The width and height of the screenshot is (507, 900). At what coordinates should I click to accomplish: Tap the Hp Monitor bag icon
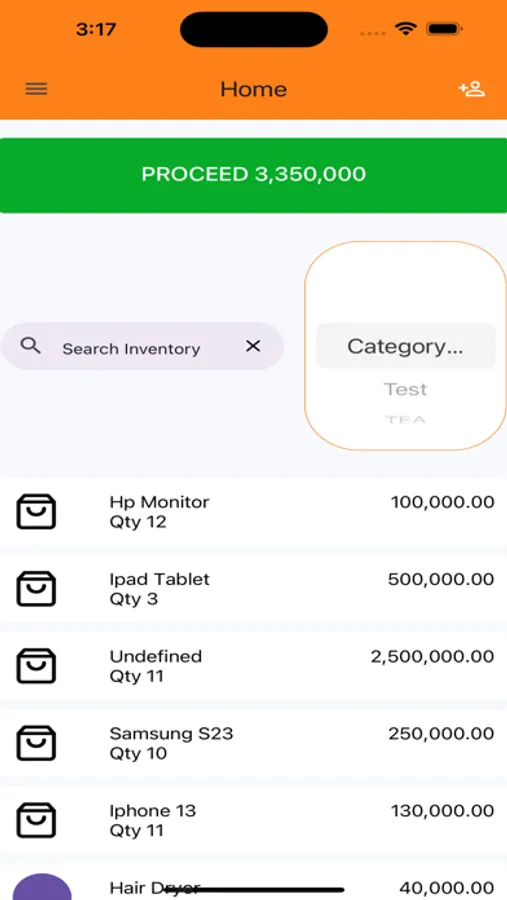point(36,511)
